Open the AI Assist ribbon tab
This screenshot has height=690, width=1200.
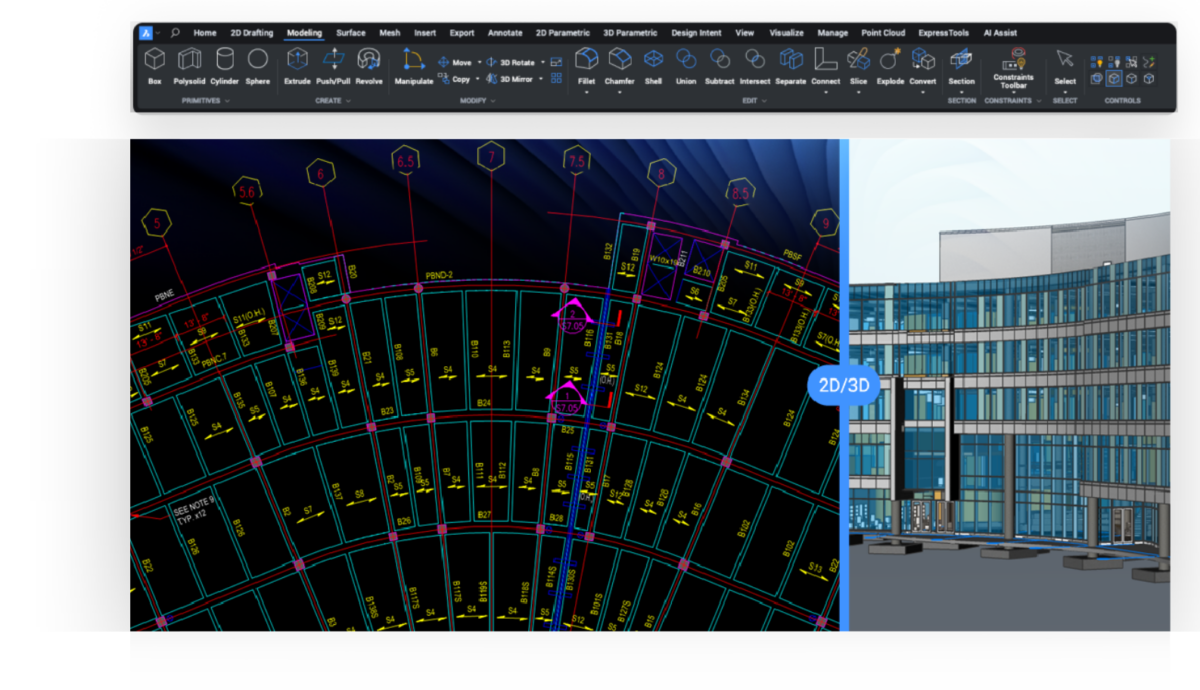click(1000, 32)
